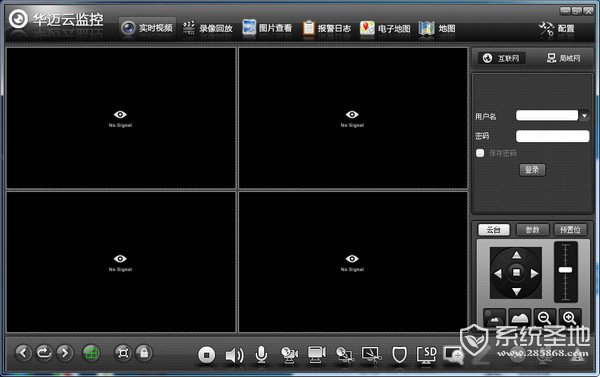Click the PTZ zoom in magnifier icon

[570, 318]
